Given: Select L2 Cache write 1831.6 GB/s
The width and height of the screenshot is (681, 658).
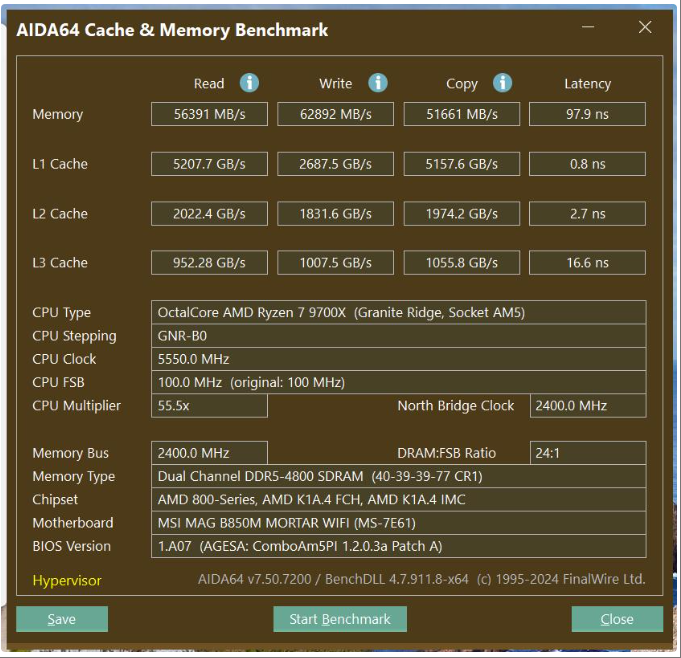Looking at the screenshot, I should [x=336, y=214].
